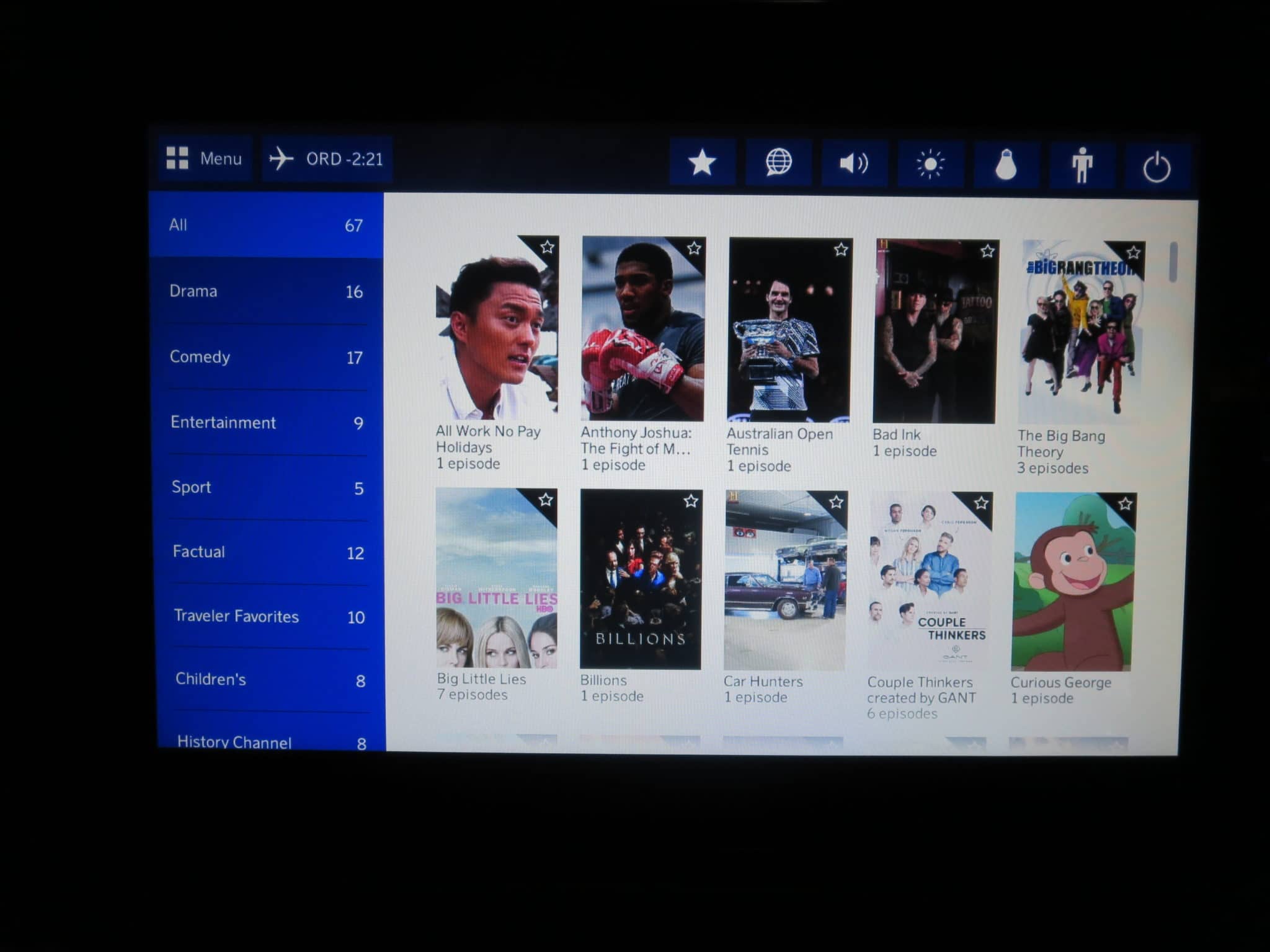Viewport: 1270px width, 952px height.
Task: Favorite Curious George star
Action: point(1125,504)
